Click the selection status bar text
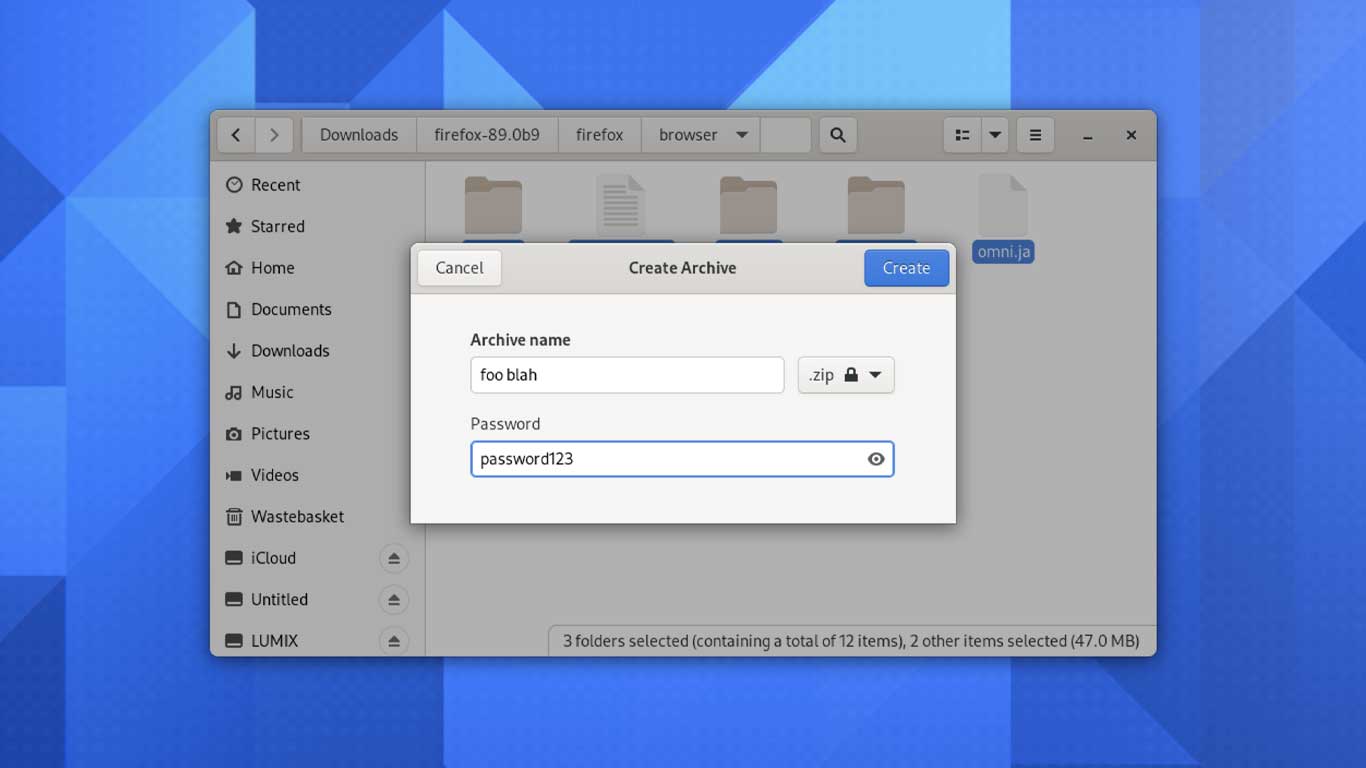 point(851,641)
